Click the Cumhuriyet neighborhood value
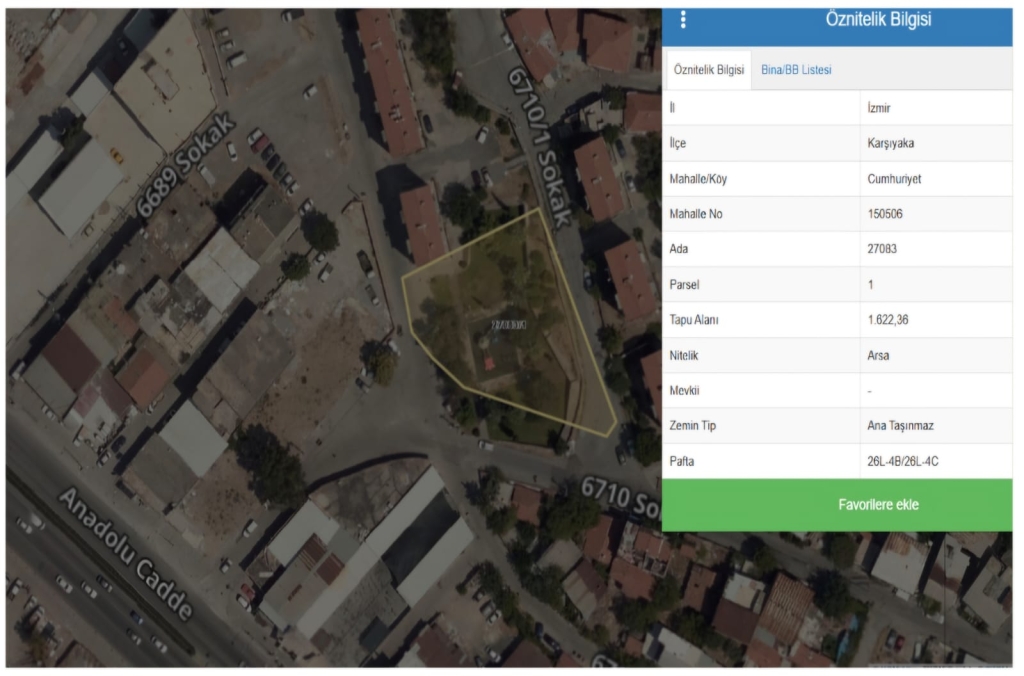 pos(895,179)
